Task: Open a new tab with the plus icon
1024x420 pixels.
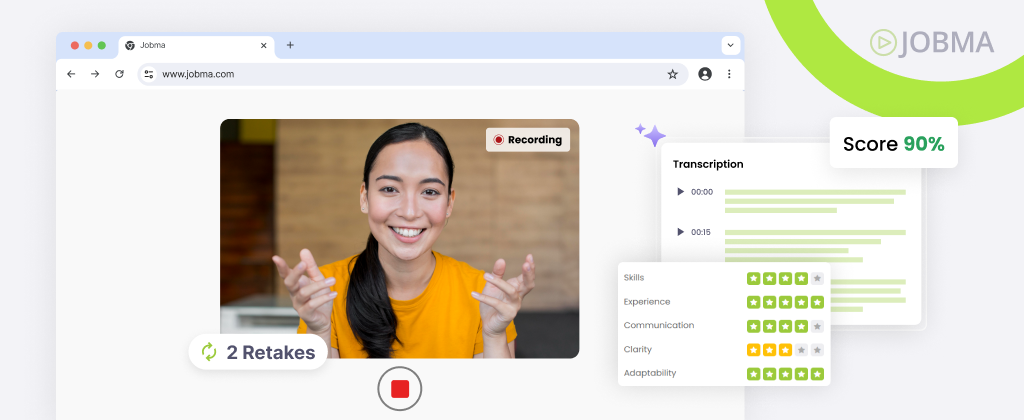Action: click(291, 45)
